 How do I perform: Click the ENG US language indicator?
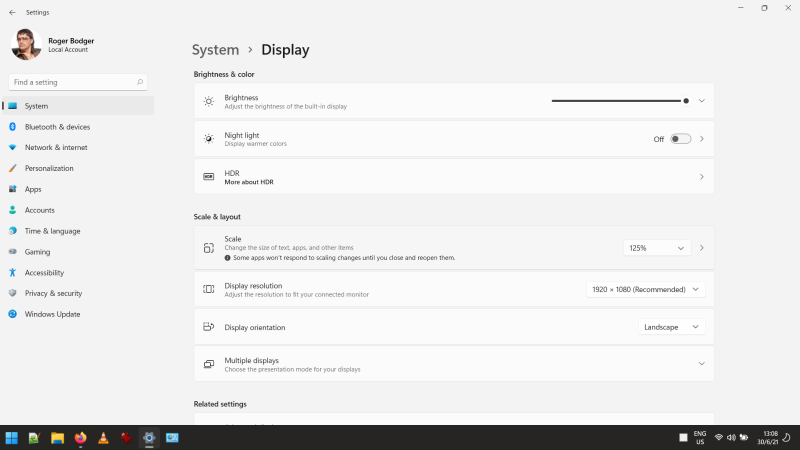[x=700, y=438]
